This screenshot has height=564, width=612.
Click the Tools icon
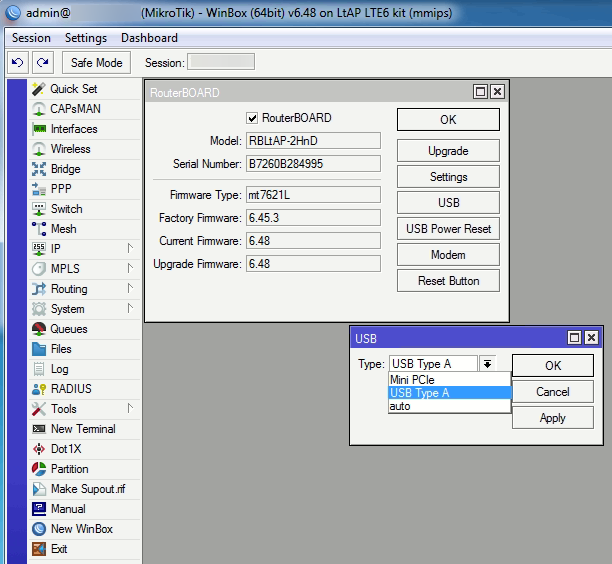coord(39,409)
